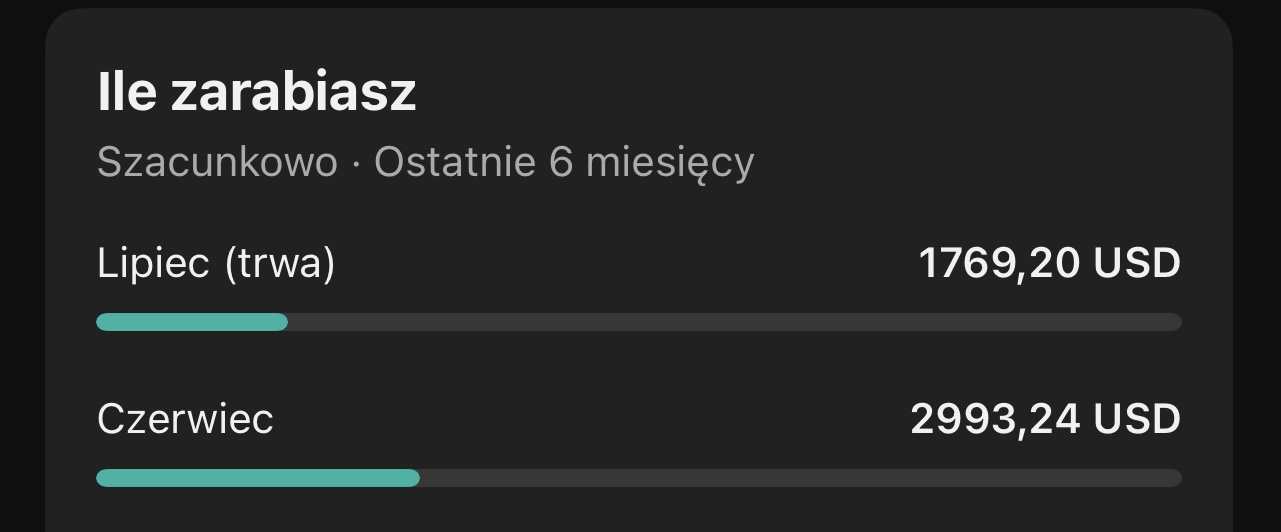Viewport: 1281px width, 532px height.
Task: Click the far right end of the Czerwiec bar
Action: [x=1177, y=478]
